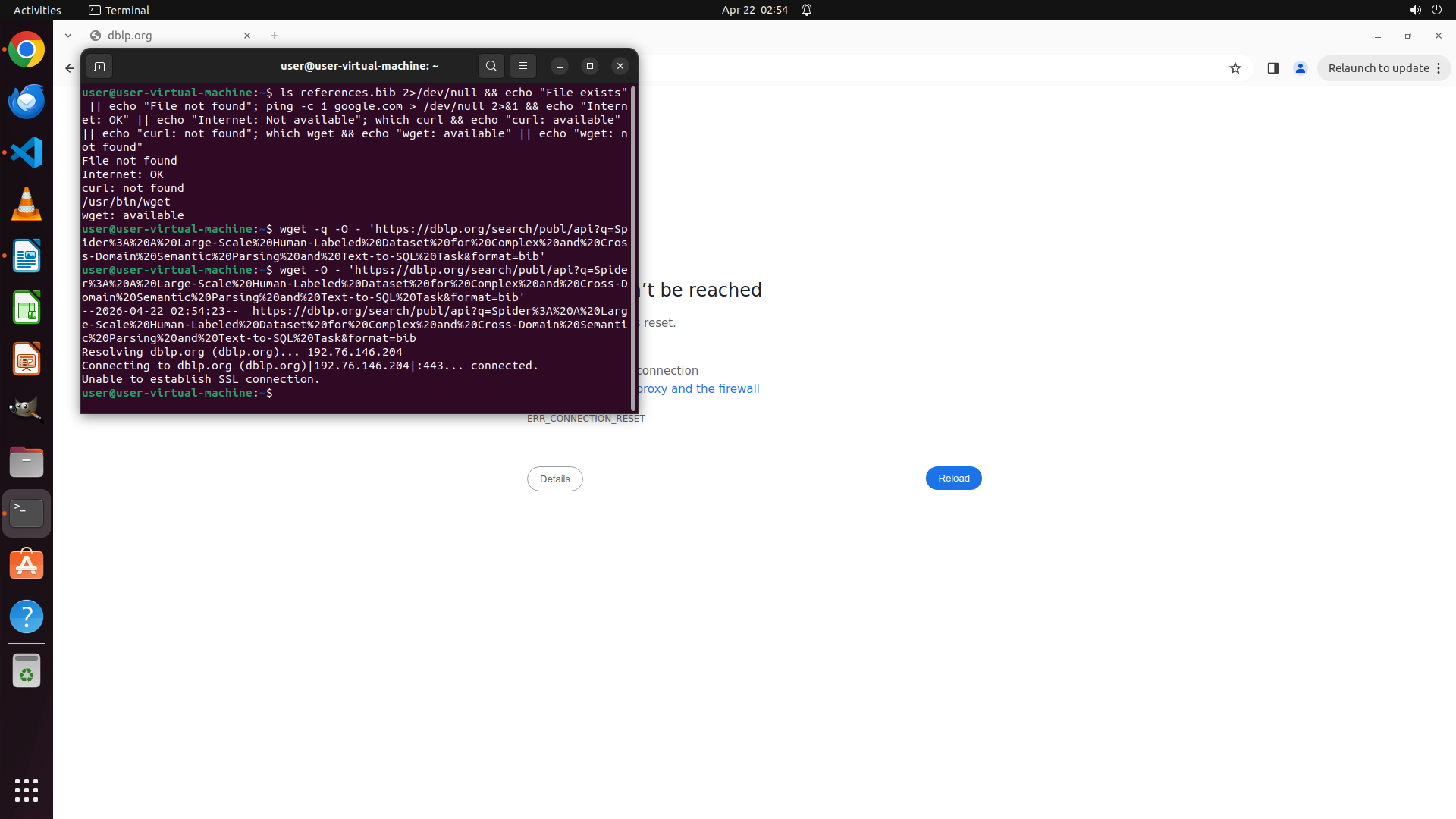The height and width of the screenshot is (819, 1456).
Task: Open Activities overview
Action: [x=37, y=10]
